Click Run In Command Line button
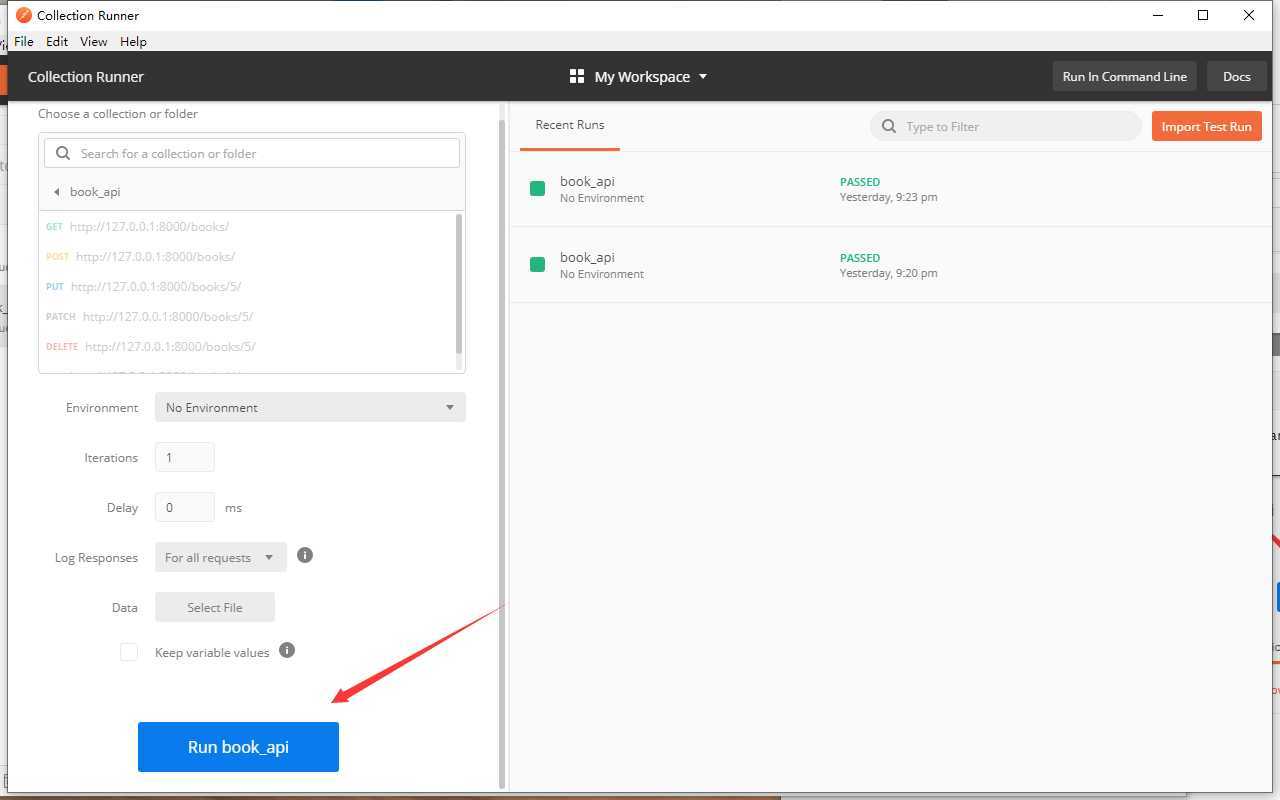Screen dimensions: 1280x800 pyautogui.click(x=1124, y=76)
